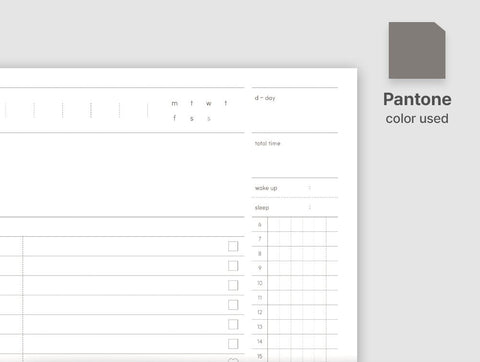Select the lighter last "s" weekday letter
Image resolution: width=480 pixels, height=362 pixels.
[209, 118]
